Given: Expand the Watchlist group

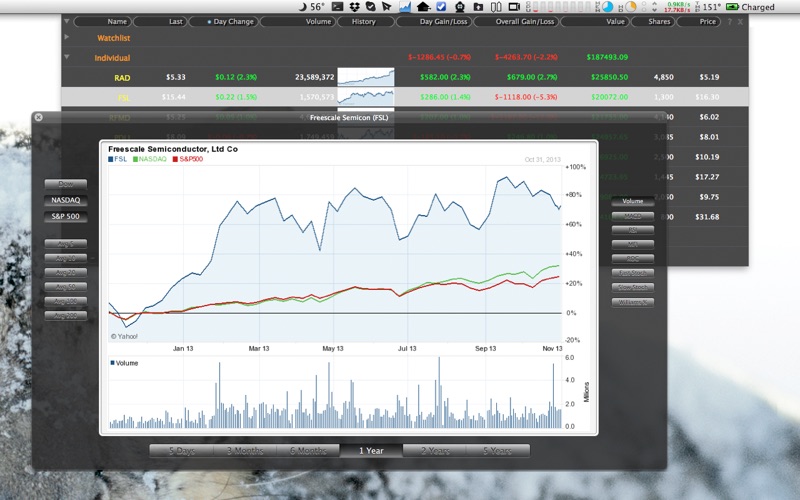Looking at the screenshot, I should [67, 37].
